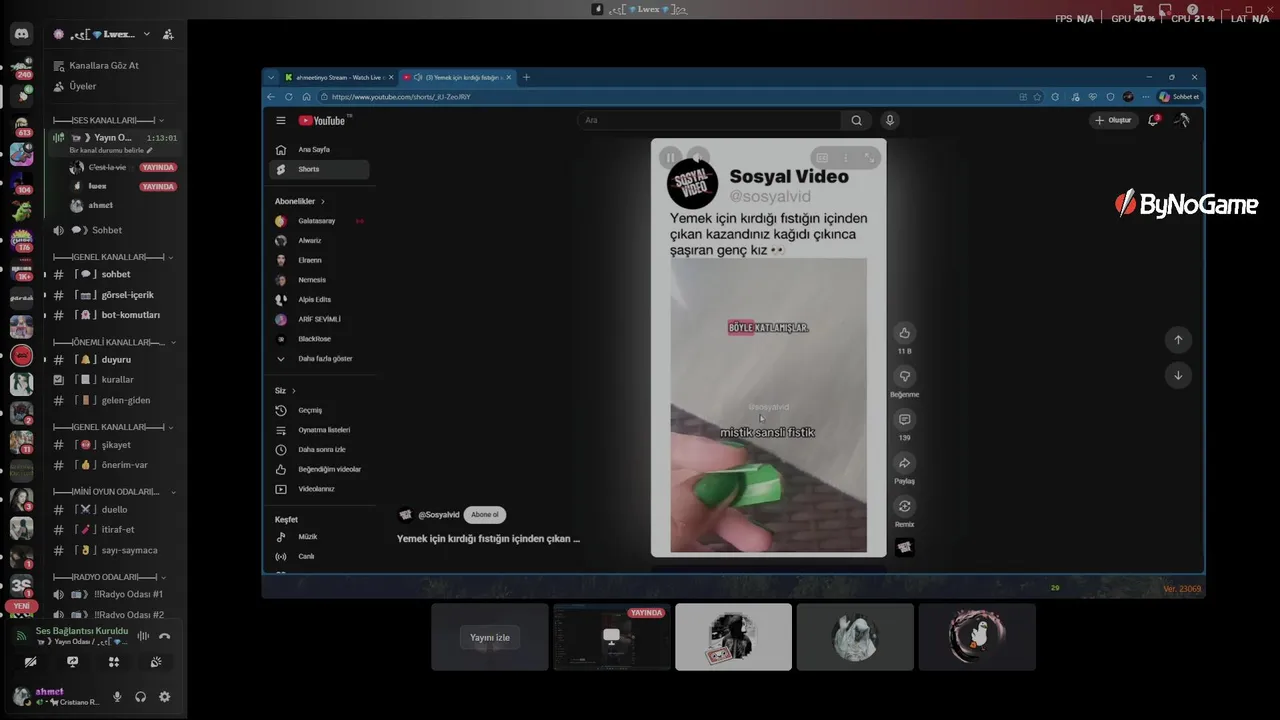Select the YAYINDA stream thumbnail tile

[612, 637]
